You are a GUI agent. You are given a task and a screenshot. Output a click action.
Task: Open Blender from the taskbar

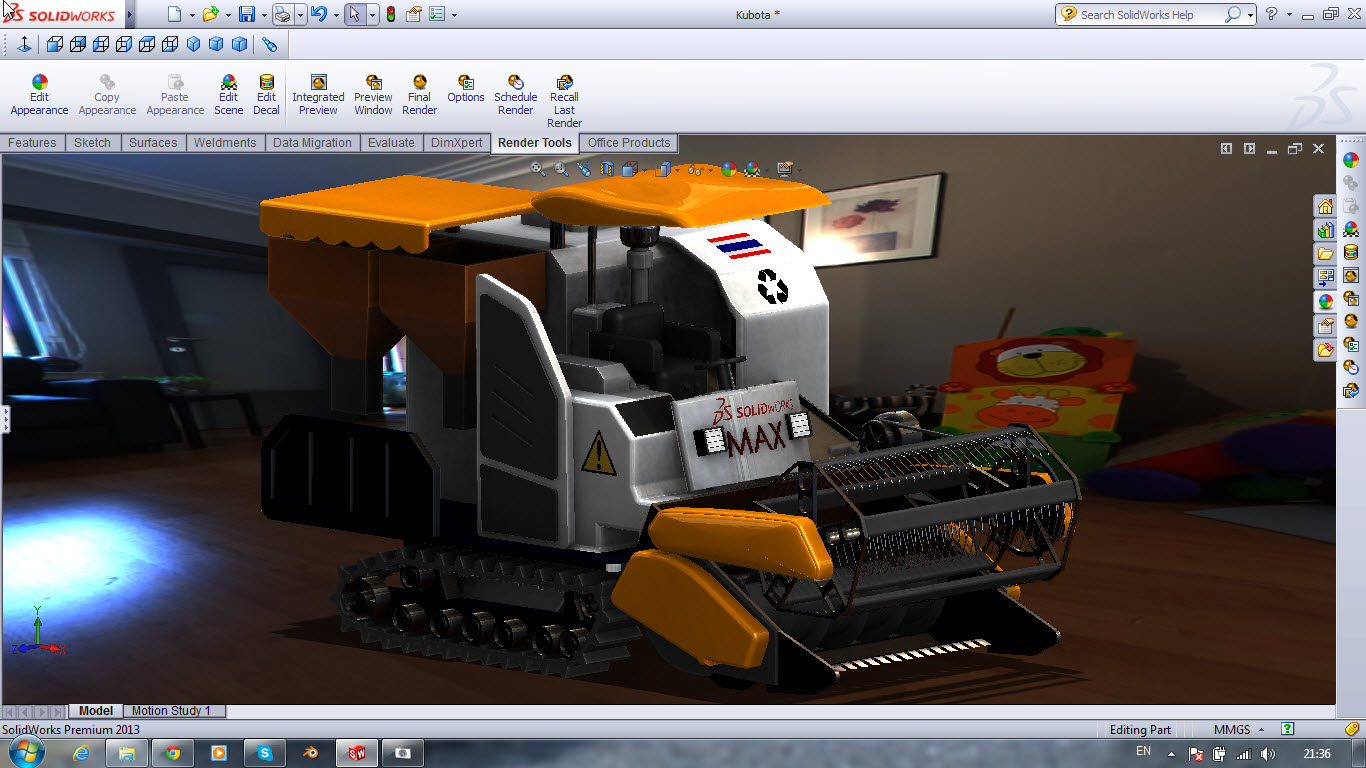[x=310, y=753]
